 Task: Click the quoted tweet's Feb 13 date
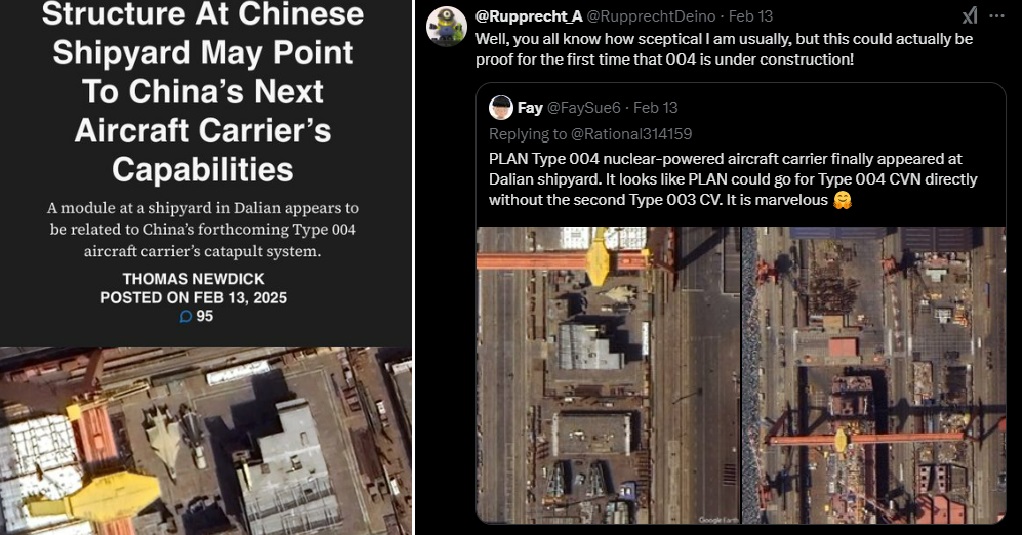655,108
